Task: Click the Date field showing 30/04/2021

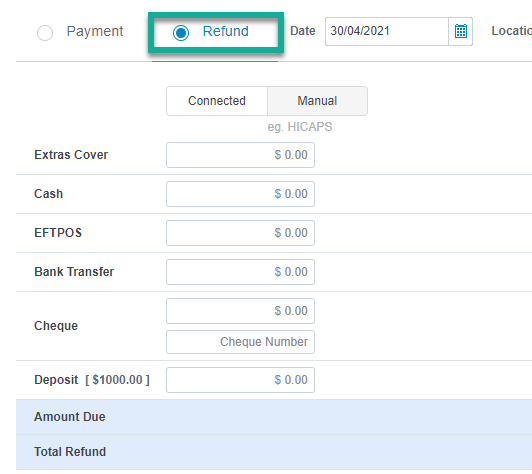Action: (x=387, y=31)
